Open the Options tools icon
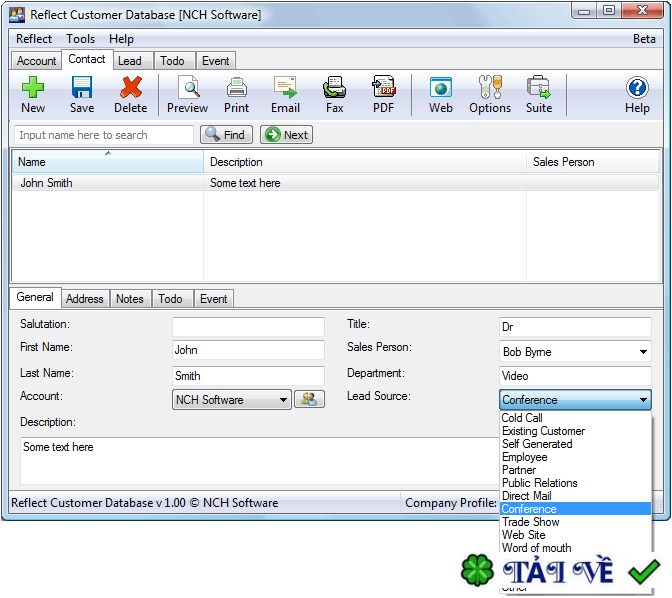This screenshot has width=672, height=598. point(490,88)
